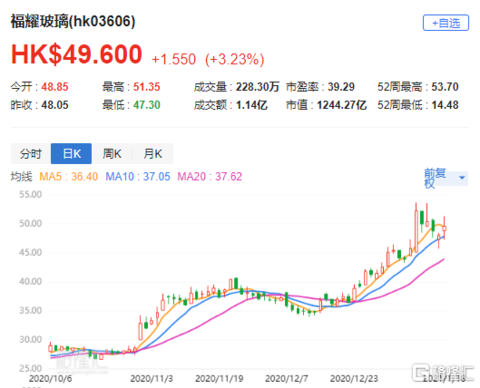Click the 50.00 y-axis label
Screen dimensions: 480x388
(31, 223)
